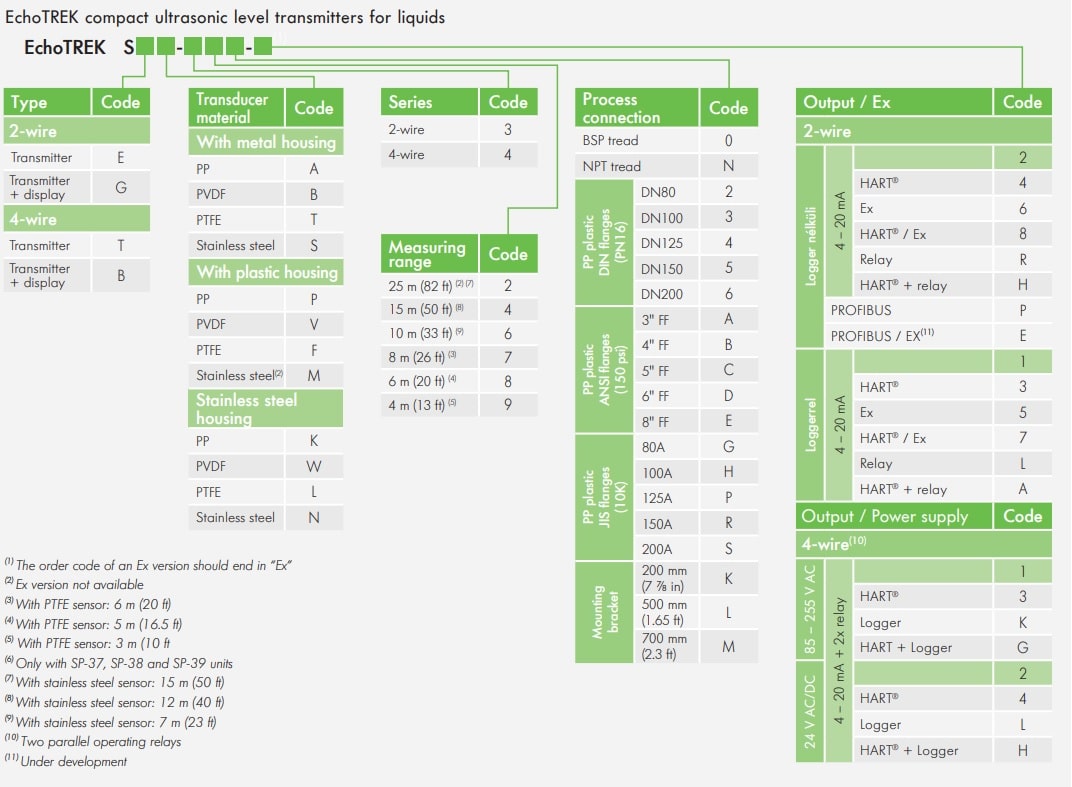Click the 'Output / Ex' header
The width and height of the screenshot is (1072, 787).
[894, 102]
